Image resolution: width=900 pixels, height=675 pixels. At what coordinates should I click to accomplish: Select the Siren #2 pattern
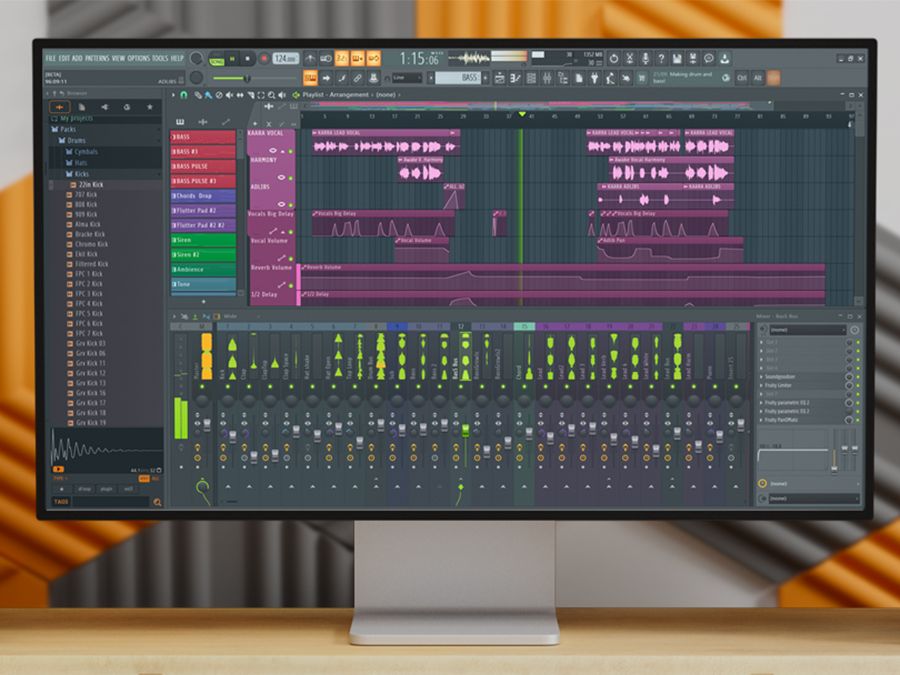click(203, 255)
